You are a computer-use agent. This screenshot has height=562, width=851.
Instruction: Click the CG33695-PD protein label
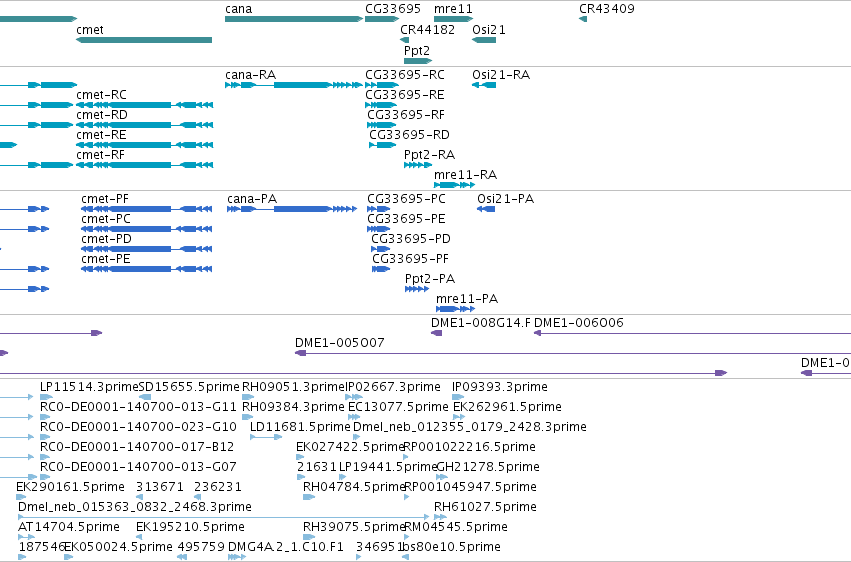click(411, 239)
